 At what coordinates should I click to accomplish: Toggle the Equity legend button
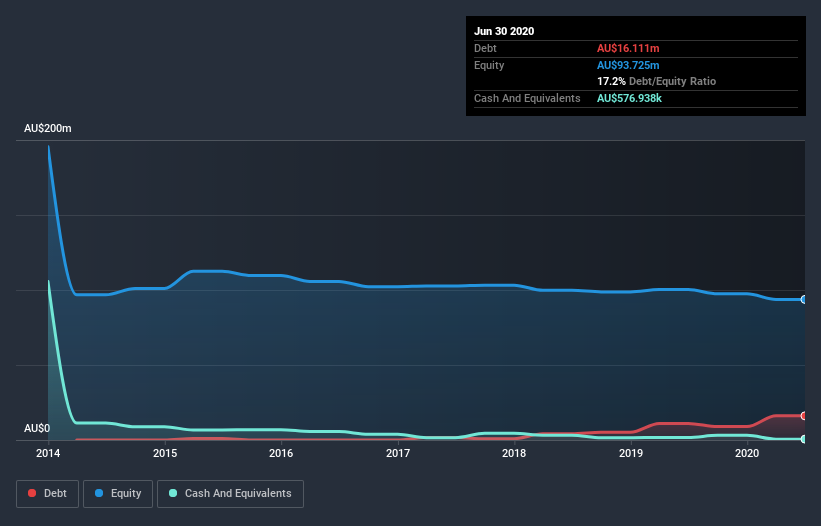[x=118, y=494]
